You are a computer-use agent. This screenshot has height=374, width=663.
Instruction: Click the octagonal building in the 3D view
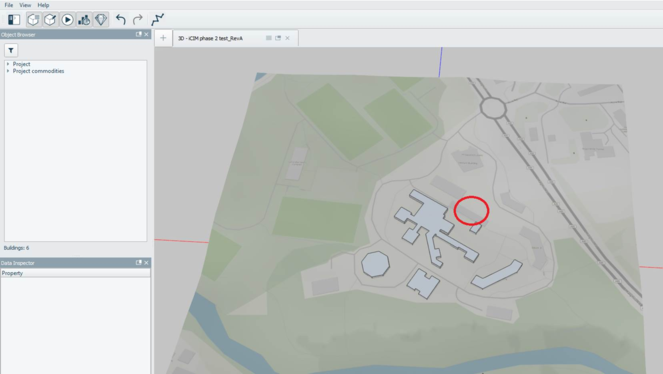[x=375, y=264]
